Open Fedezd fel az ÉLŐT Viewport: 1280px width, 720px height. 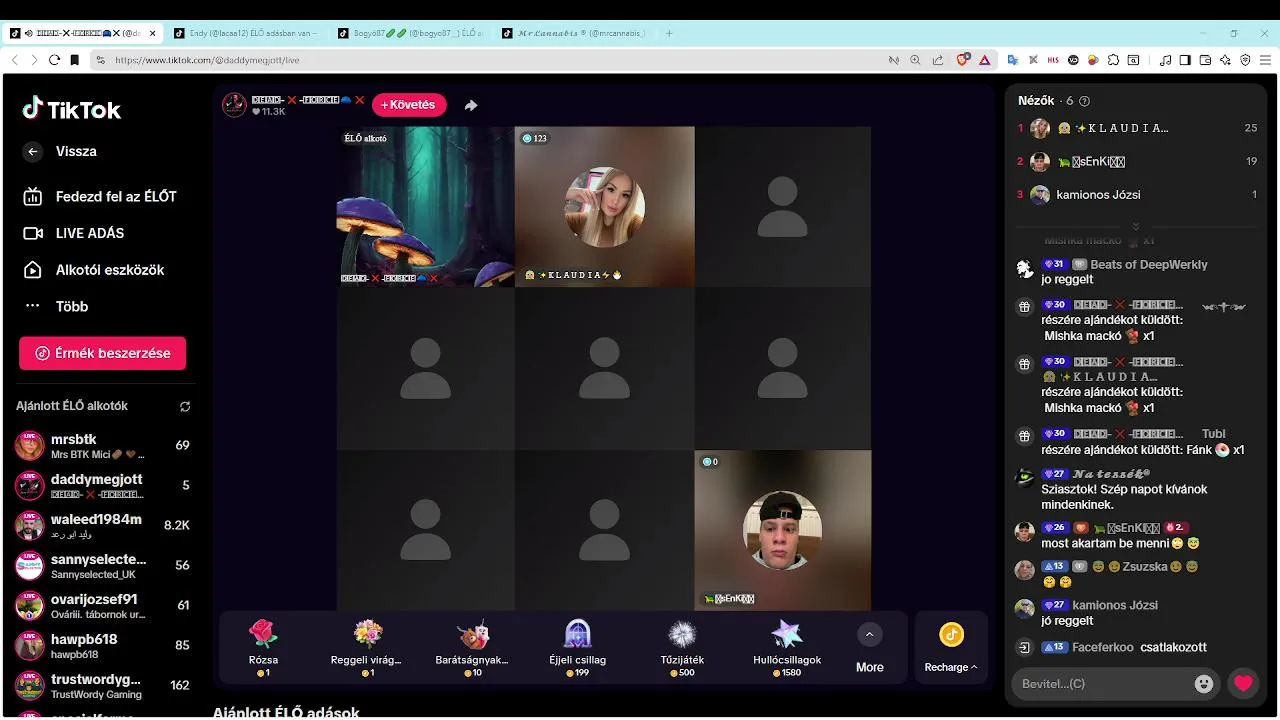tap(100, 197)
